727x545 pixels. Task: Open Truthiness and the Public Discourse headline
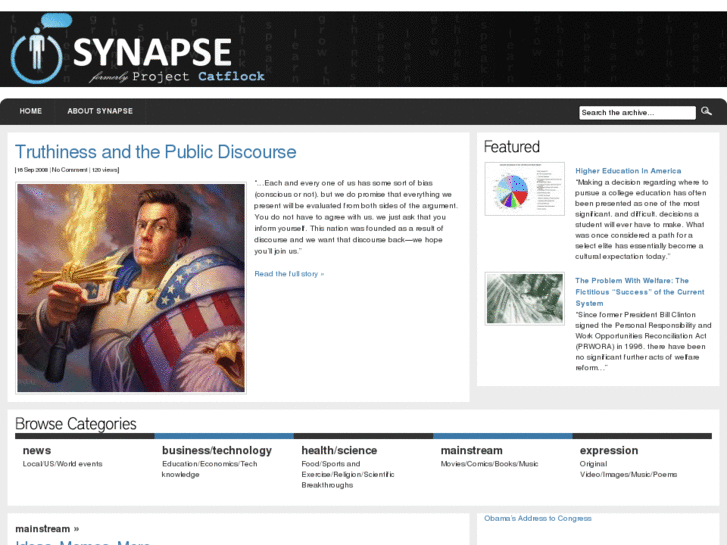pos(155,152)
